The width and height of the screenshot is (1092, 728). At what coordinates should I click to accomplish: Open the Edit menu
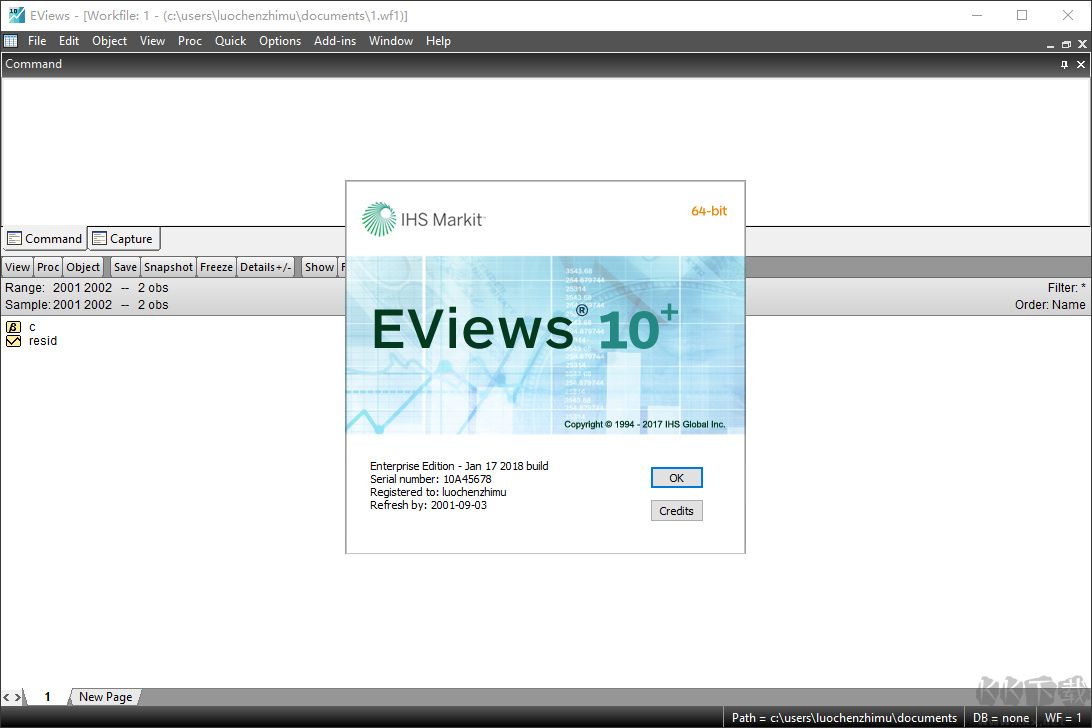click(69, 41)
